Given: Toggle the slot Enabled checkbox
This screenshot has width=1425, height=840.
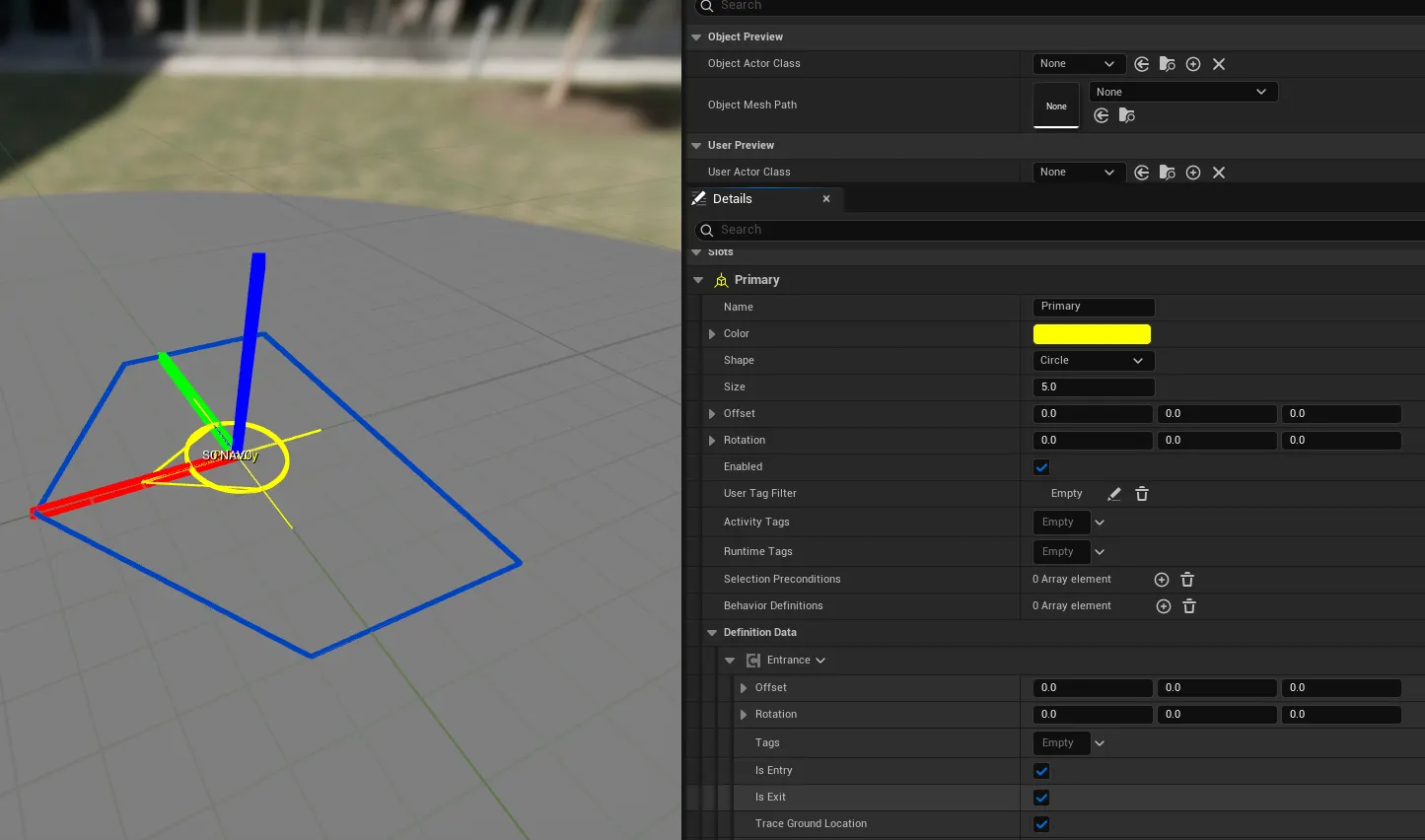Looking at the screenshot, I should coord(1041,467).
